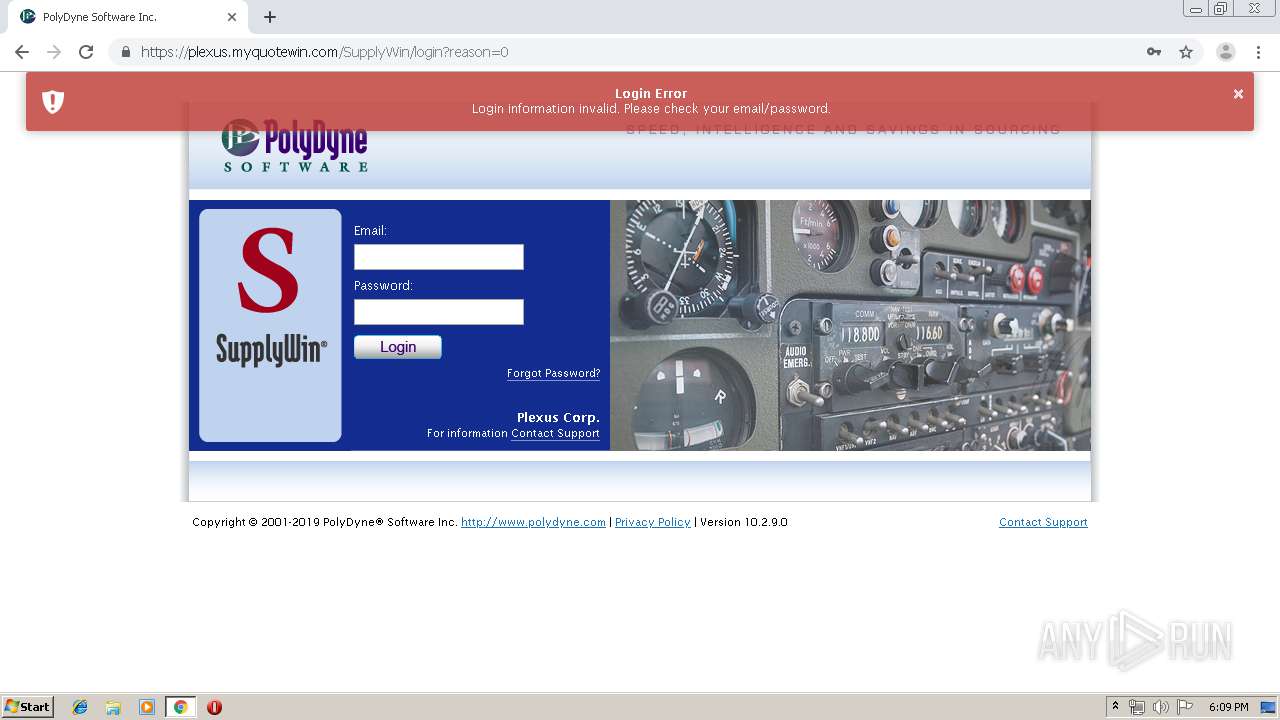Click the SupplyWin logo panel
This screenshot has height=720, width=1280.
pyautogui.click(x=270, y=325)
